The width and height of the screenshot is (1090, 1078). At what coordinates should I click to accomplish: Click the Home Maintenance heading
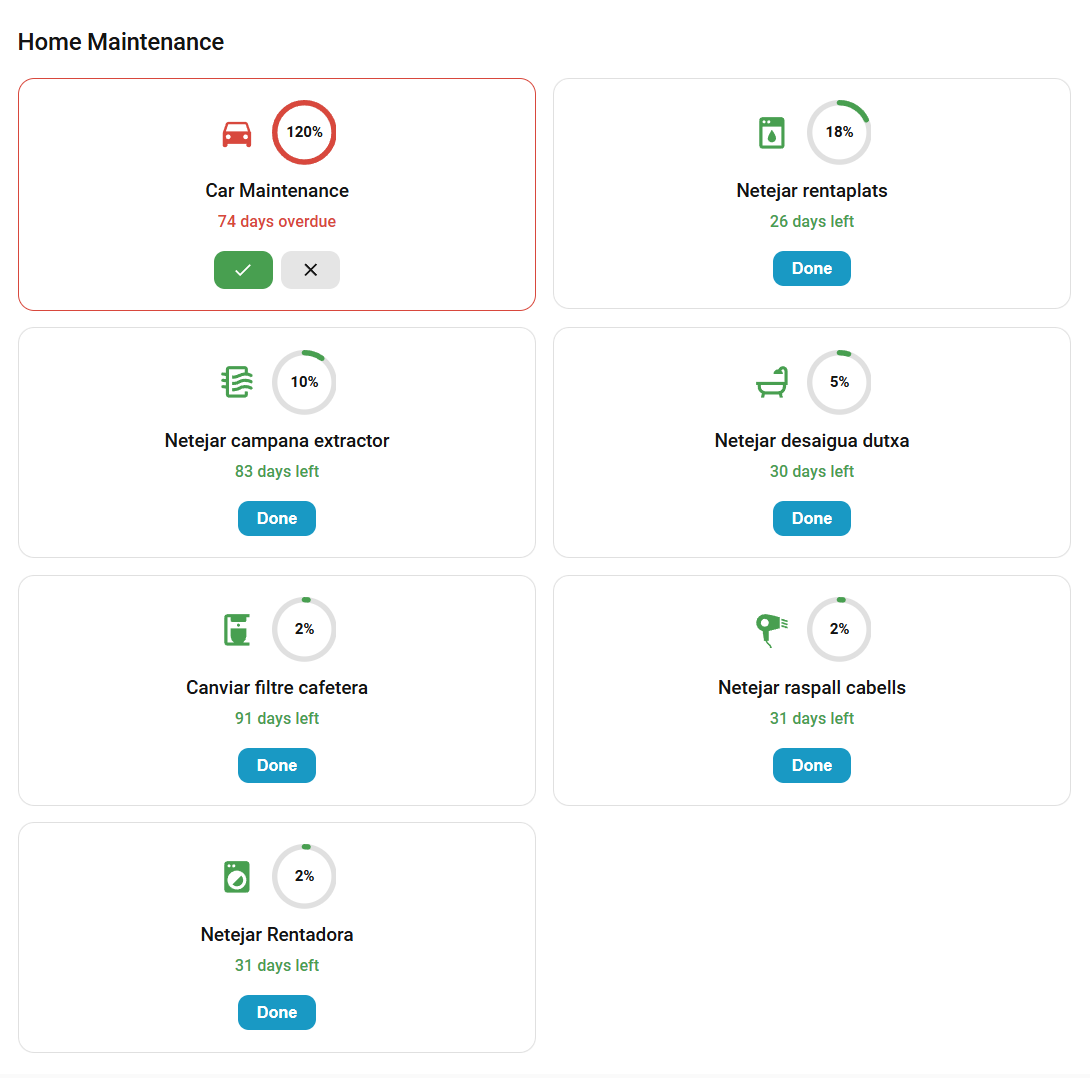coord(121,42)
